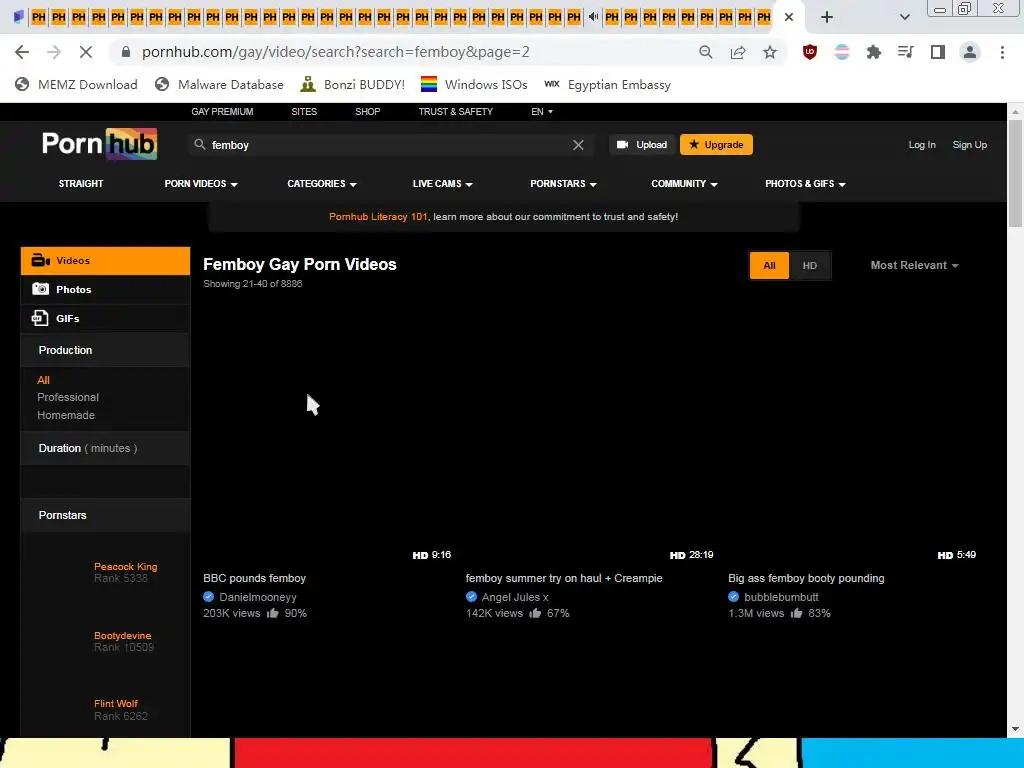
Task: Open the Flint Wolf profile link
Action: tap(116, 704)
